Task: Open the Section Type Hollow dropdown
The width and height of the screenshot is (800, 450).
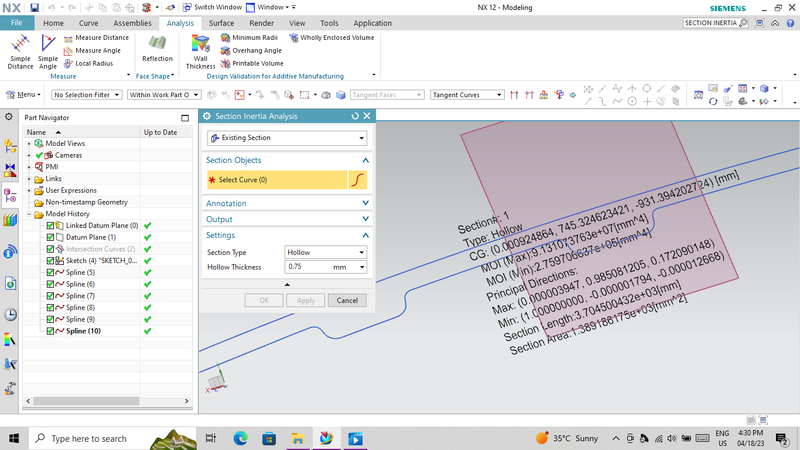Action: click(325, 252)
